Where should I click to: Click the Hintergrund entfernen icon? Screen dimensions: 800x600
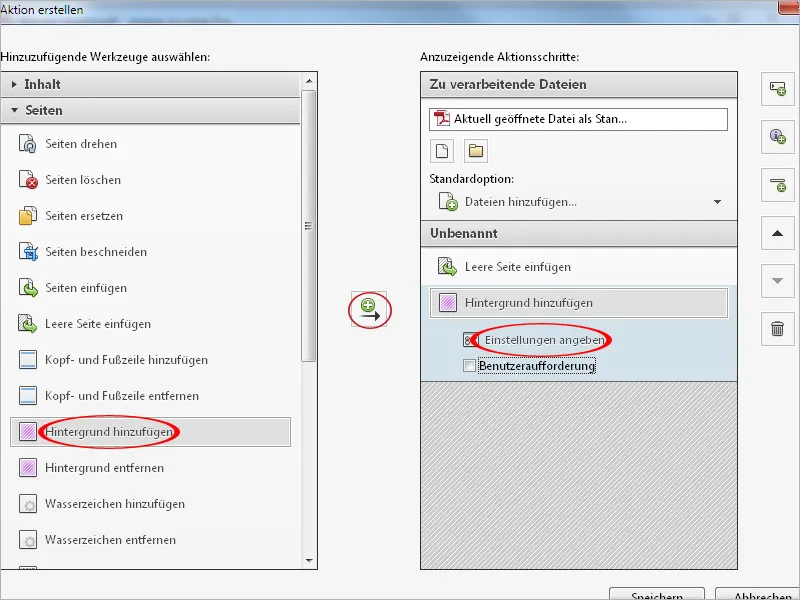[28, 467]
